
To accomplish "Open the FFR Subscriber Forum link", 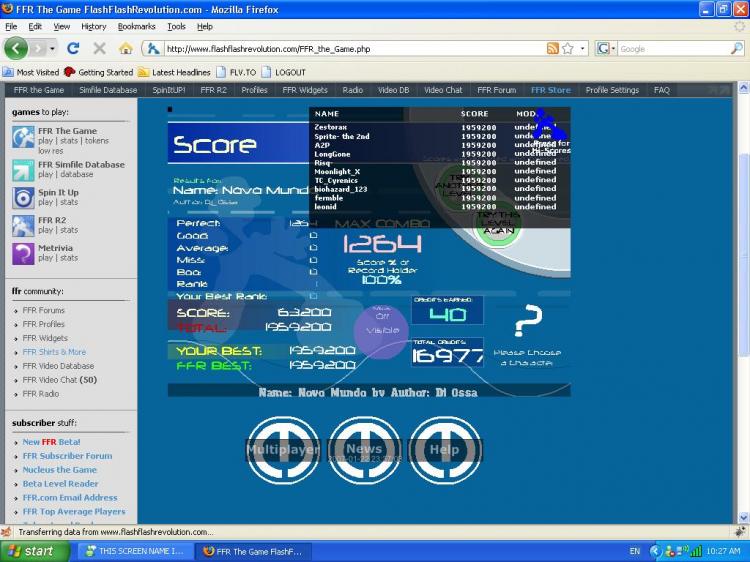I will coord(67,456).
